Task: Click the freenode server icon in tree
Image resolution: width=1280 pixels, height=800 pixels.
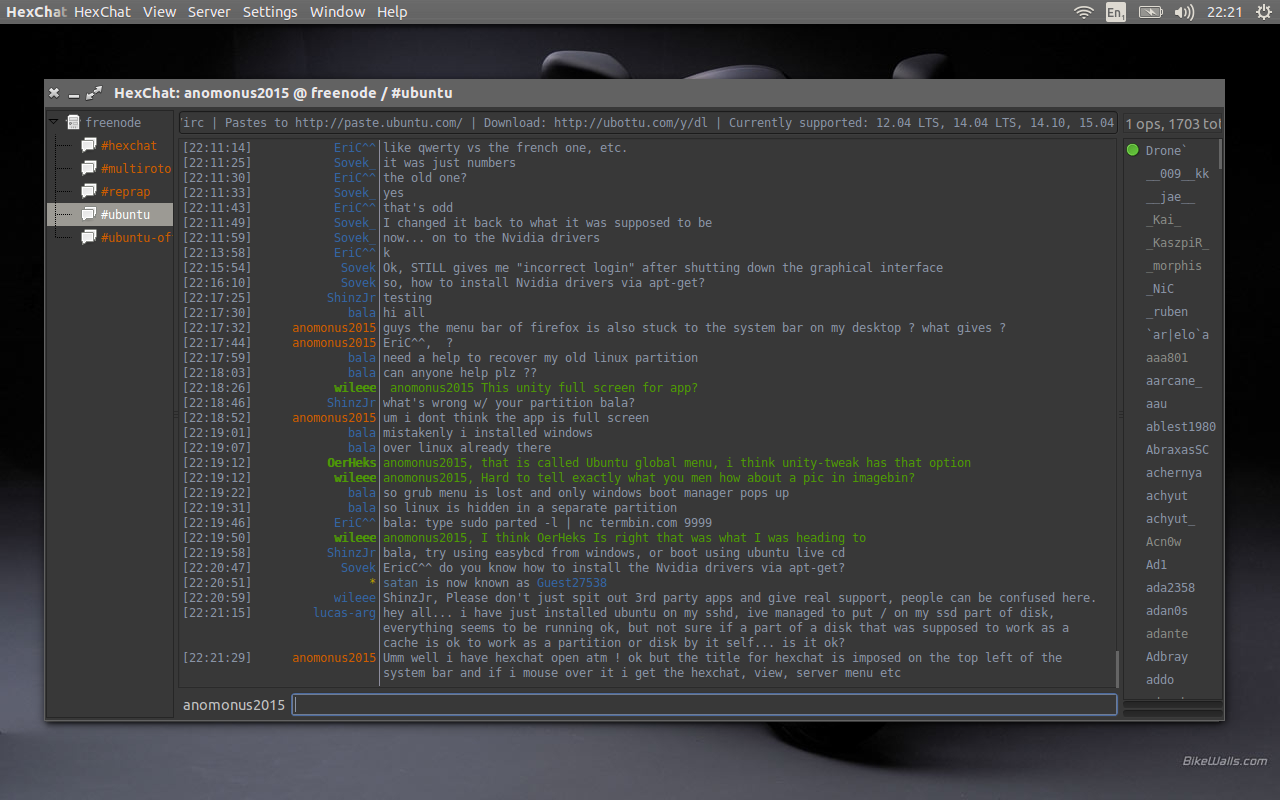Action: coord(73,122)
